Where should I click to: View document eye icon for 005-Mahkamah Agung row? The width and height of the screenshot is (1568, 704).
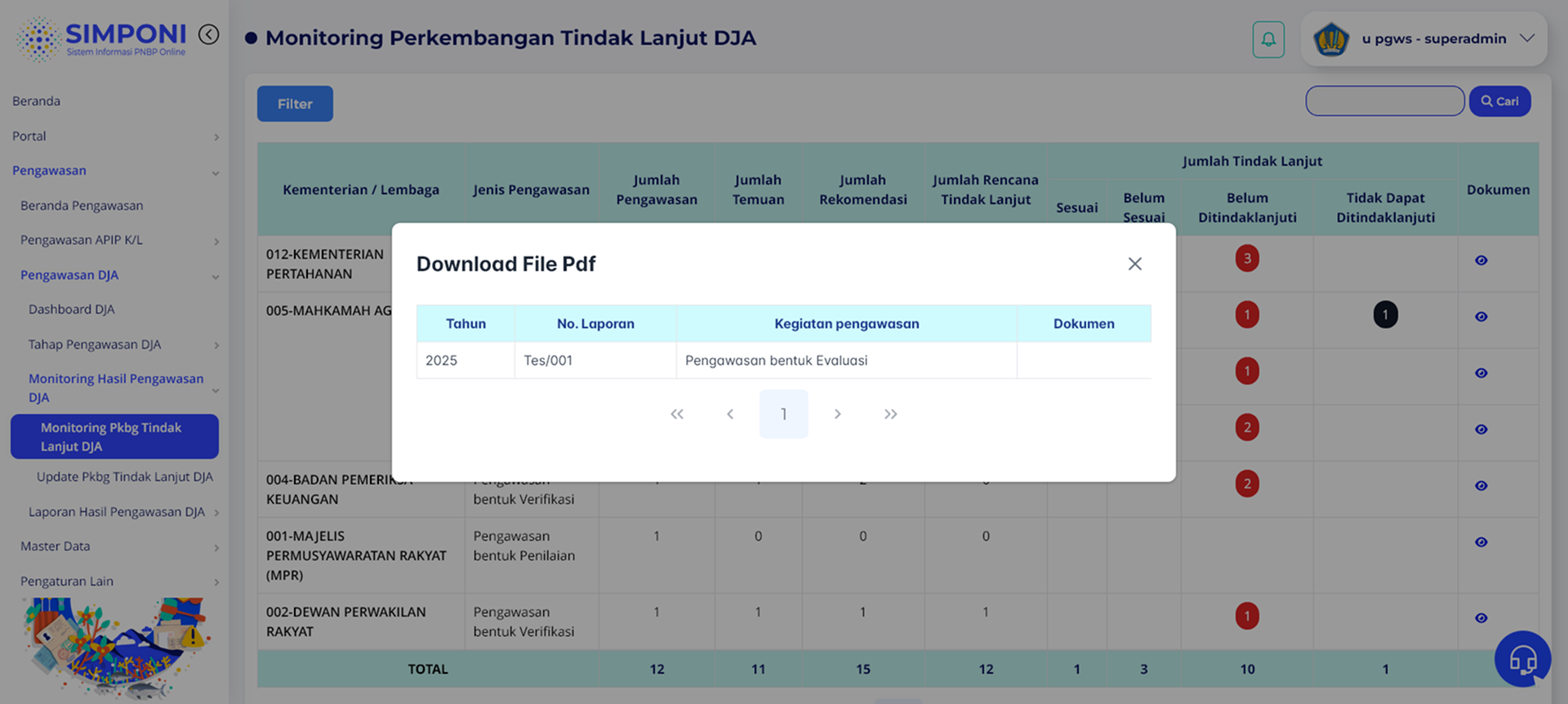tap(1481, 317)
